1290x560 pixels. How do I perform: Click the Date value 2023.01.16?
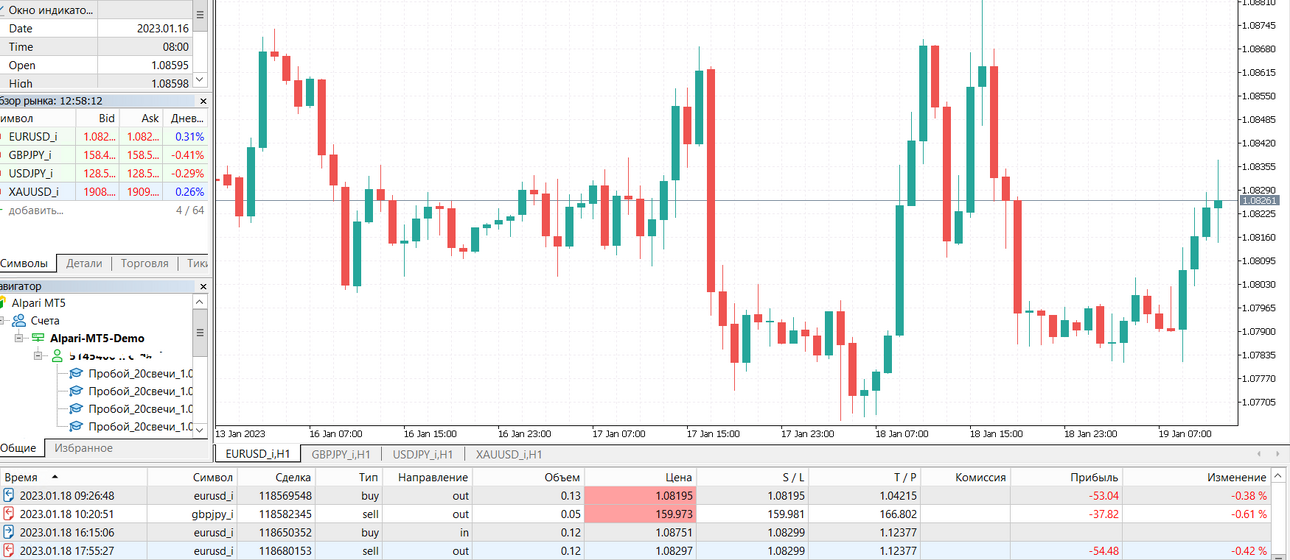(163, 29)
